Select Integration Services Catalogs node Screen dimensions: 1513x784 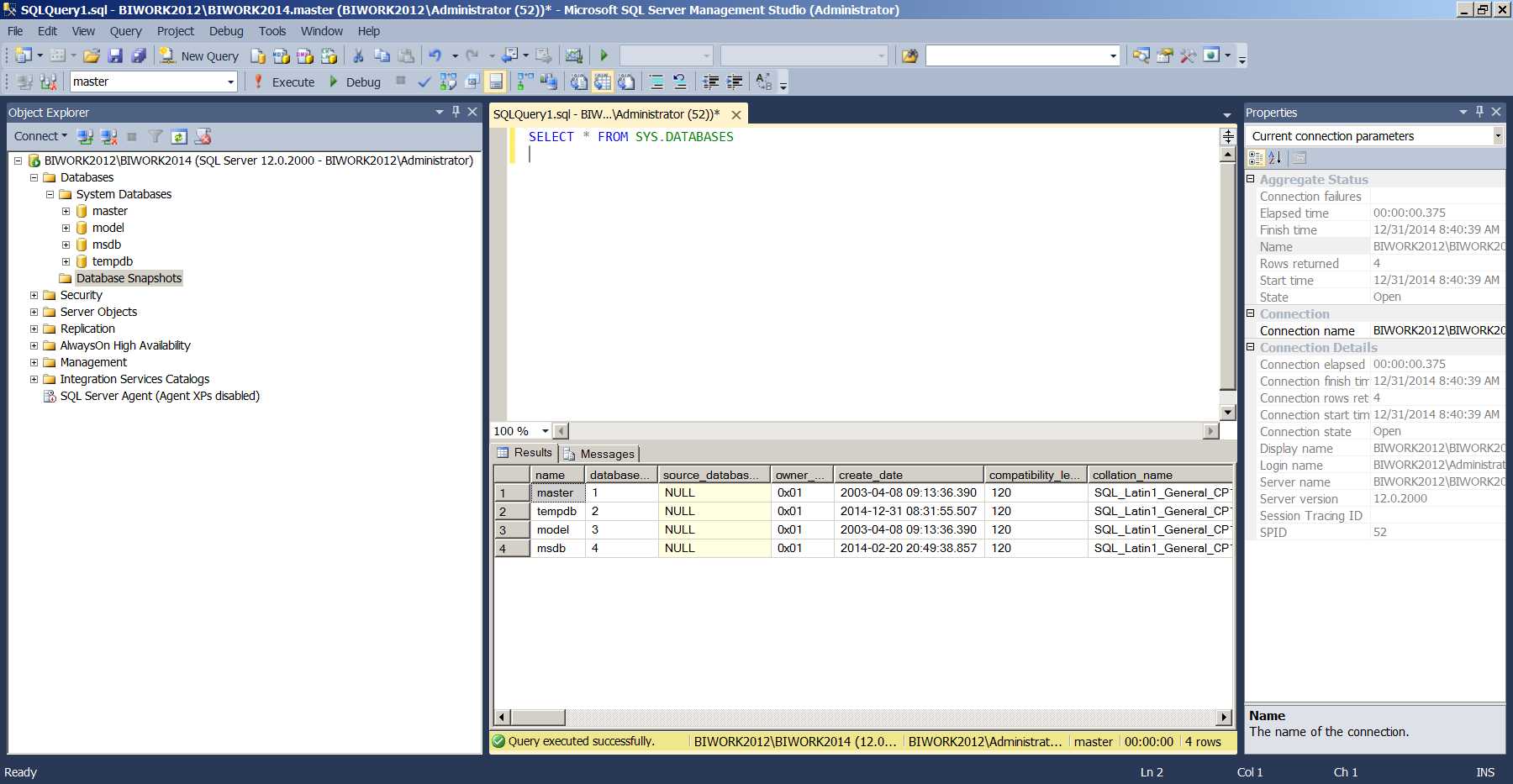point(134,379)
